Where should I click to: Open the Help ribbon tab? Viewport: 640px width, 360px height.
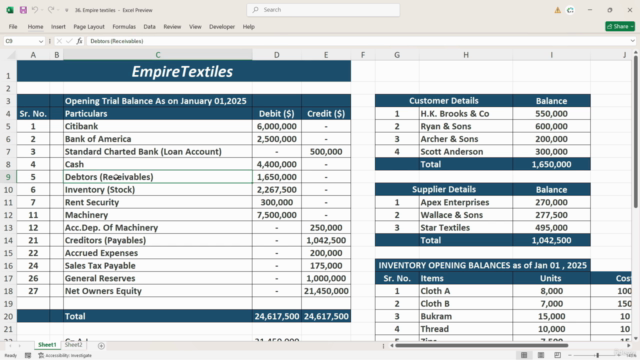point(249,27)
